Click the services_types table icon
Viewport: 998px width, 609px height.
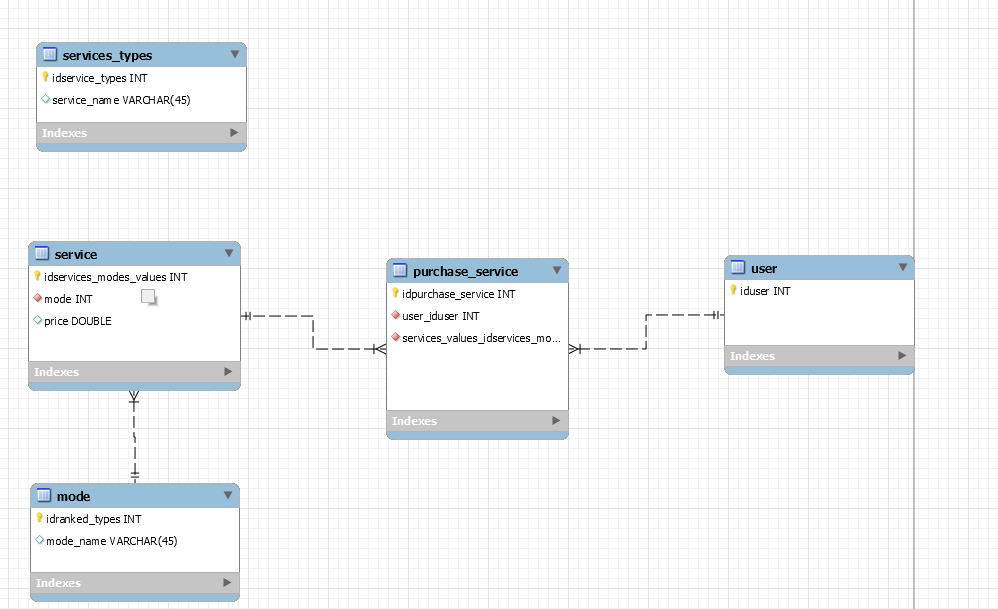coord(50,55)
